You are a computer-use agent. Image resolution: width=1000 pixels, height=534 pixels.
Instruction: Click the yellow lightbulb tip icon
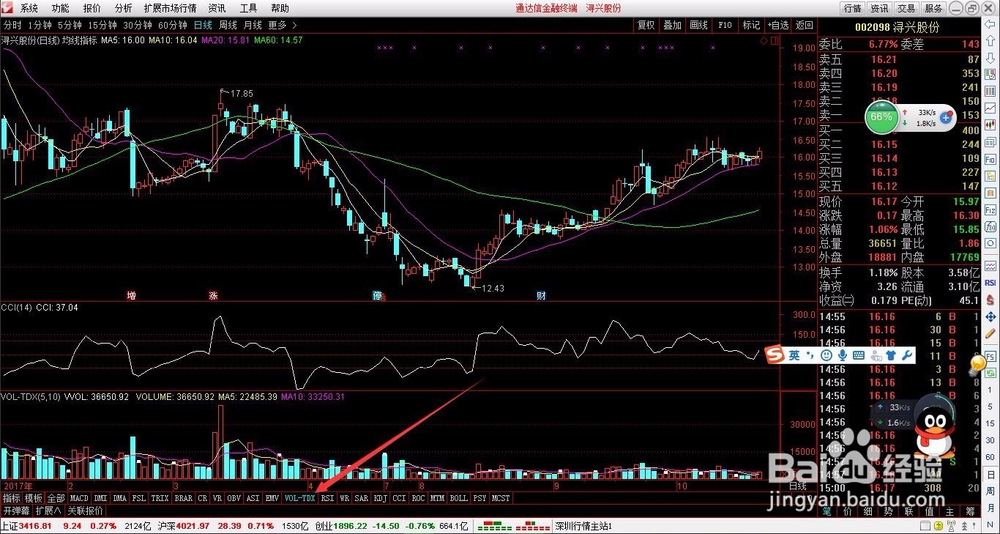click(x=978, y=365)
